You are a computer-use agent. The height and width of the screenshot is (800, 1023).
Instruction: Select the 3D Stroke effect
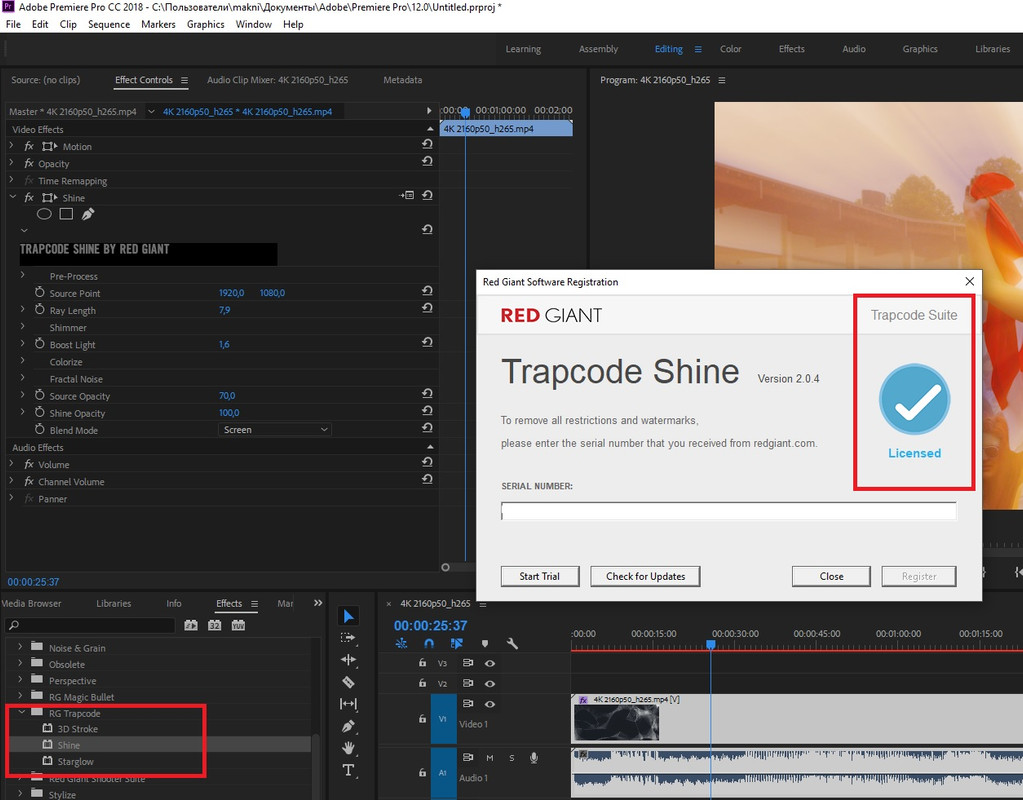pyautogui.click(x=78, y=729)
